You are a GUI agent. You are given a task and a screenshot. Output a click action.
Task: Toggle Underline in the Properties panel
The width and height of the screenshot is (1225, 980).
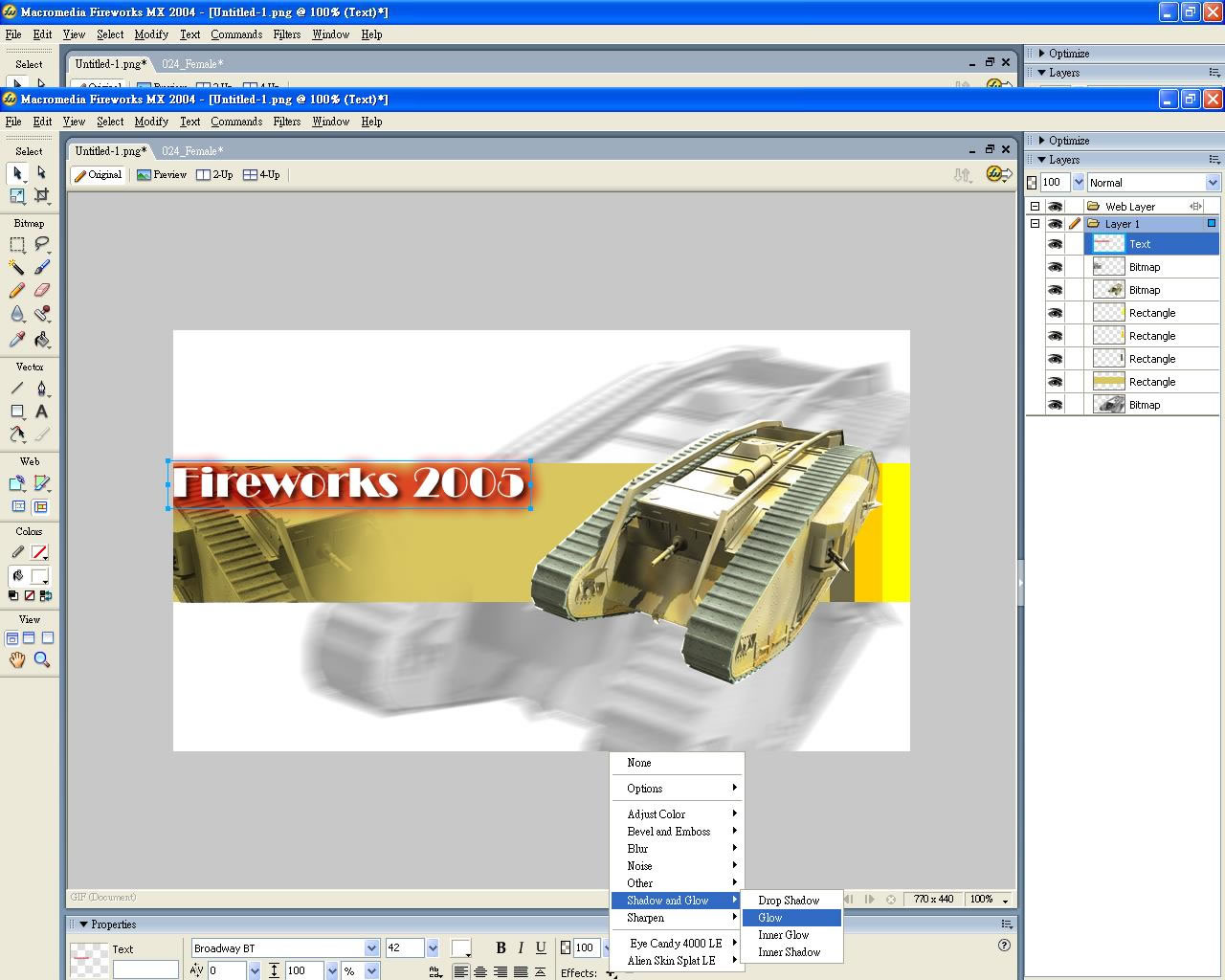(x=541, y=947)
